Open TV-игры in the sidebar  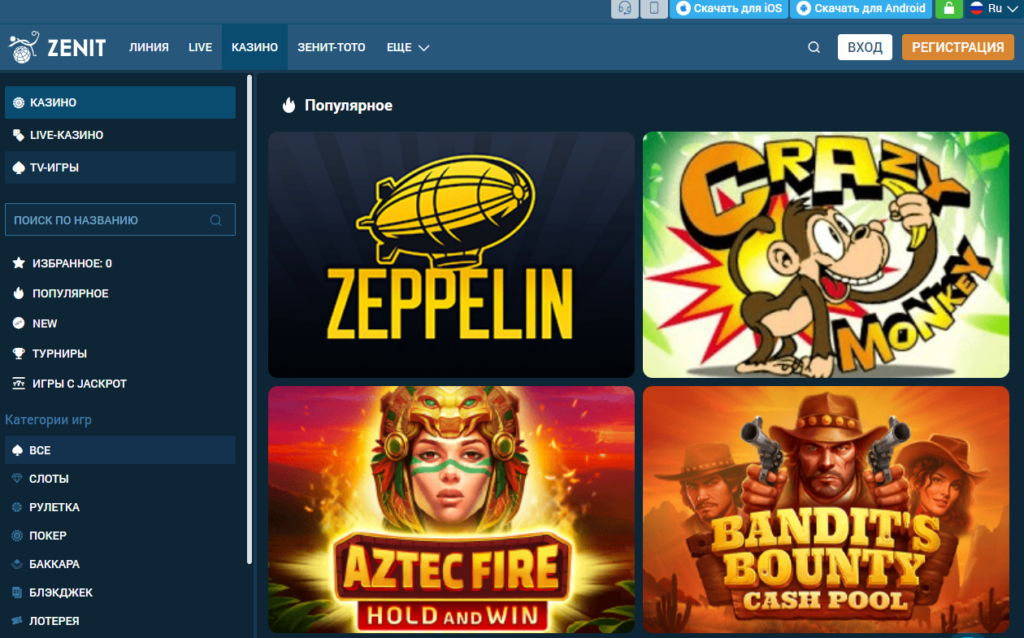click(x=120, y=168)
